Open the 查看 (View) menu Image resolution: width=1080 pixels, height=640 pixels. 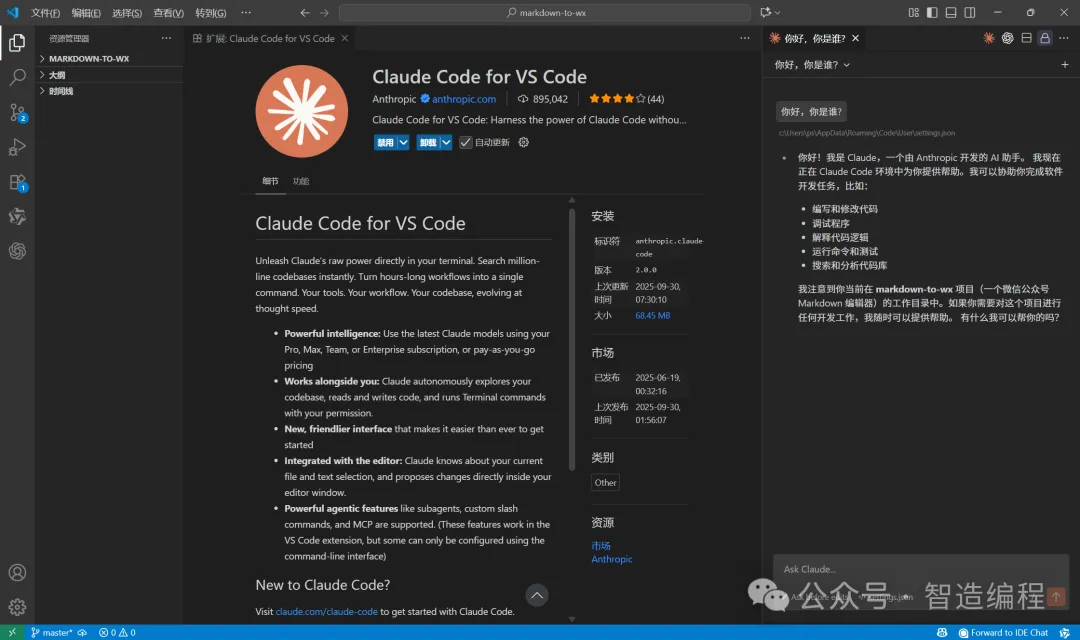[x=168, y=12]
